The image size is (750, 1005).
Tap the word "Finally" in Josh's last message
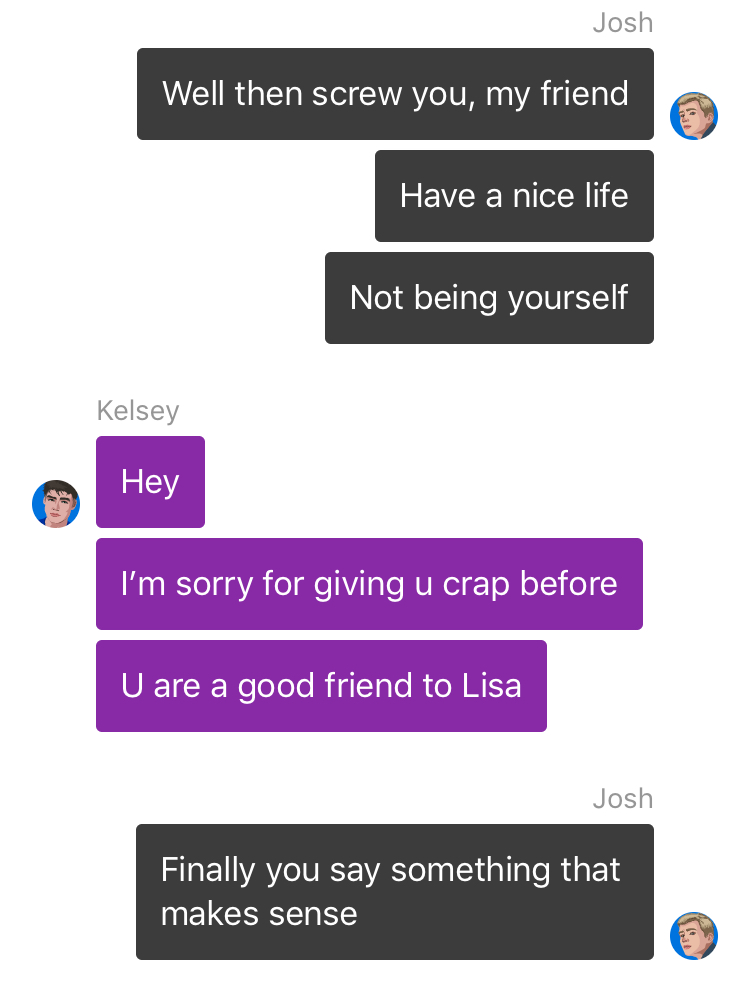coord(208,870)
